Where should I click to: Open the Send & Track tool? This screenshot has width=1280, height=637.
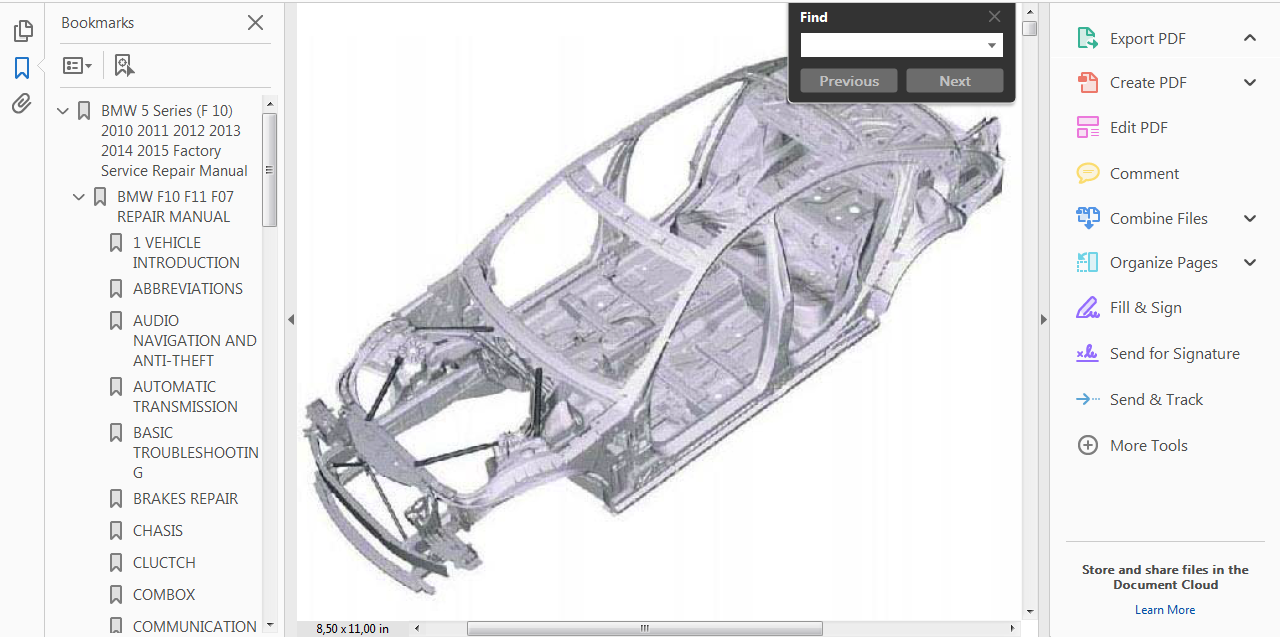1156,399
